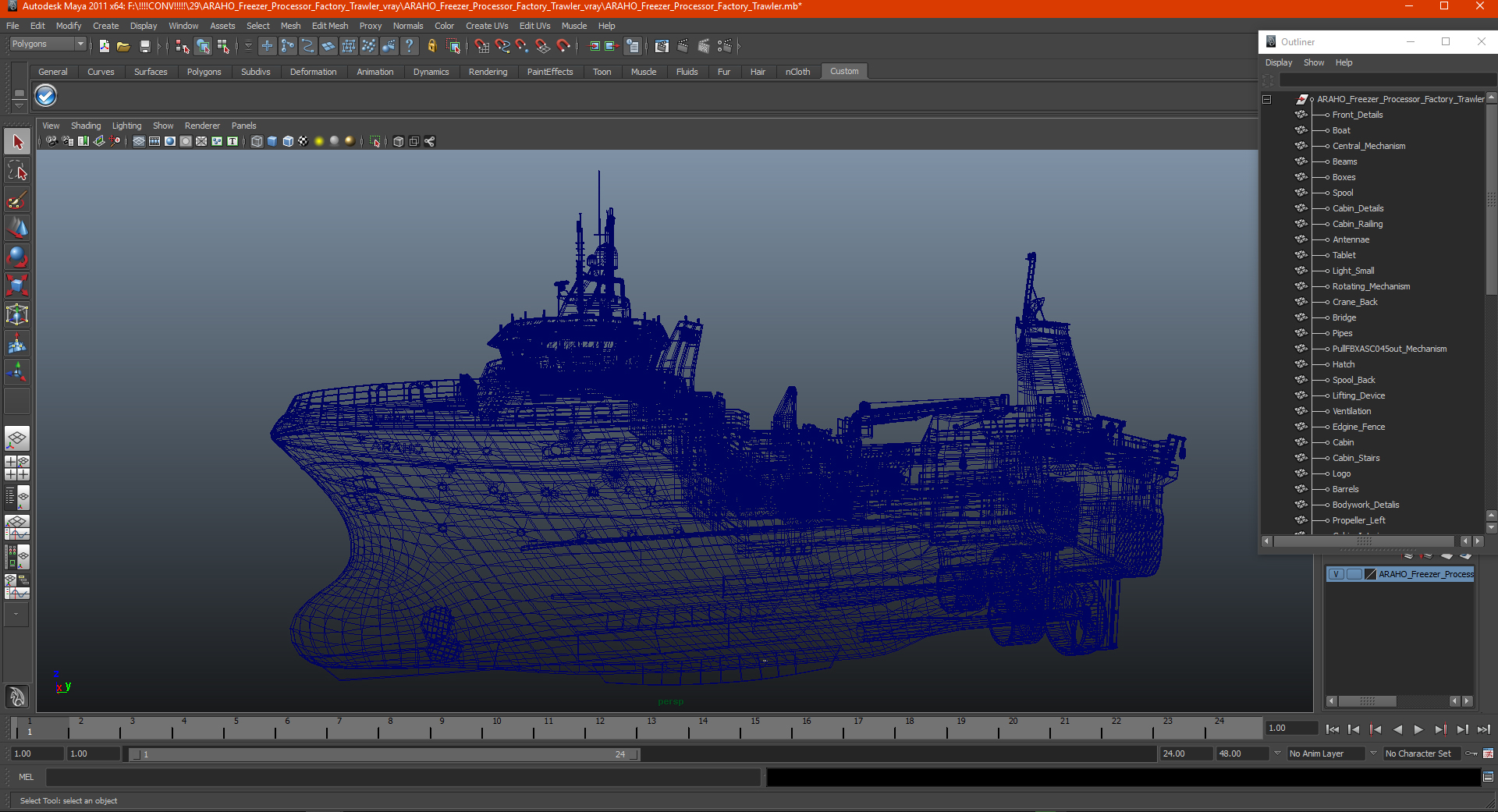The width and height of the screenshot is (1498, 812).
Task: Open a scene via folder icon
Action: [123, 46]
